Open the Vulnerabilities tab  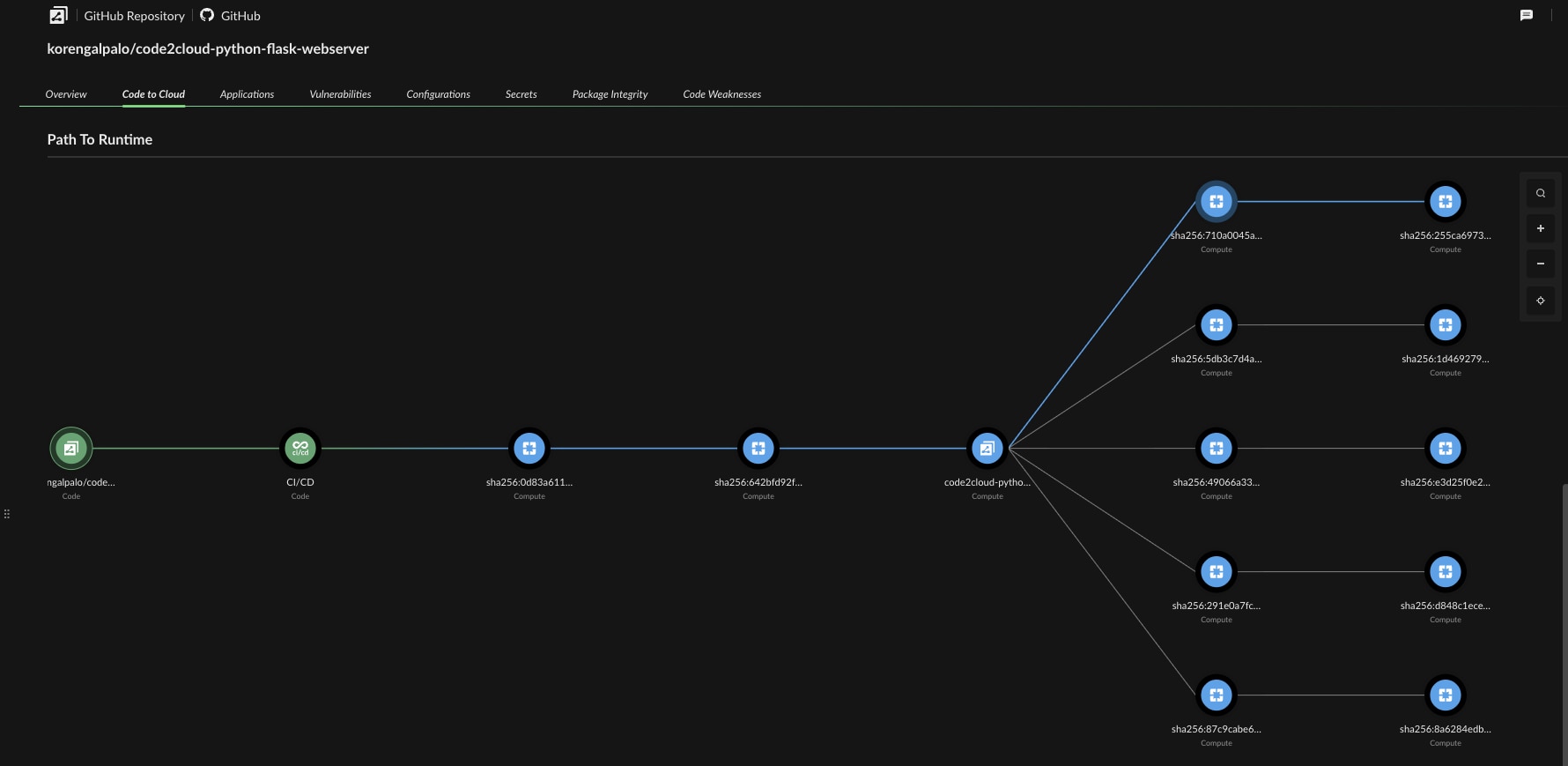(340, 94)
